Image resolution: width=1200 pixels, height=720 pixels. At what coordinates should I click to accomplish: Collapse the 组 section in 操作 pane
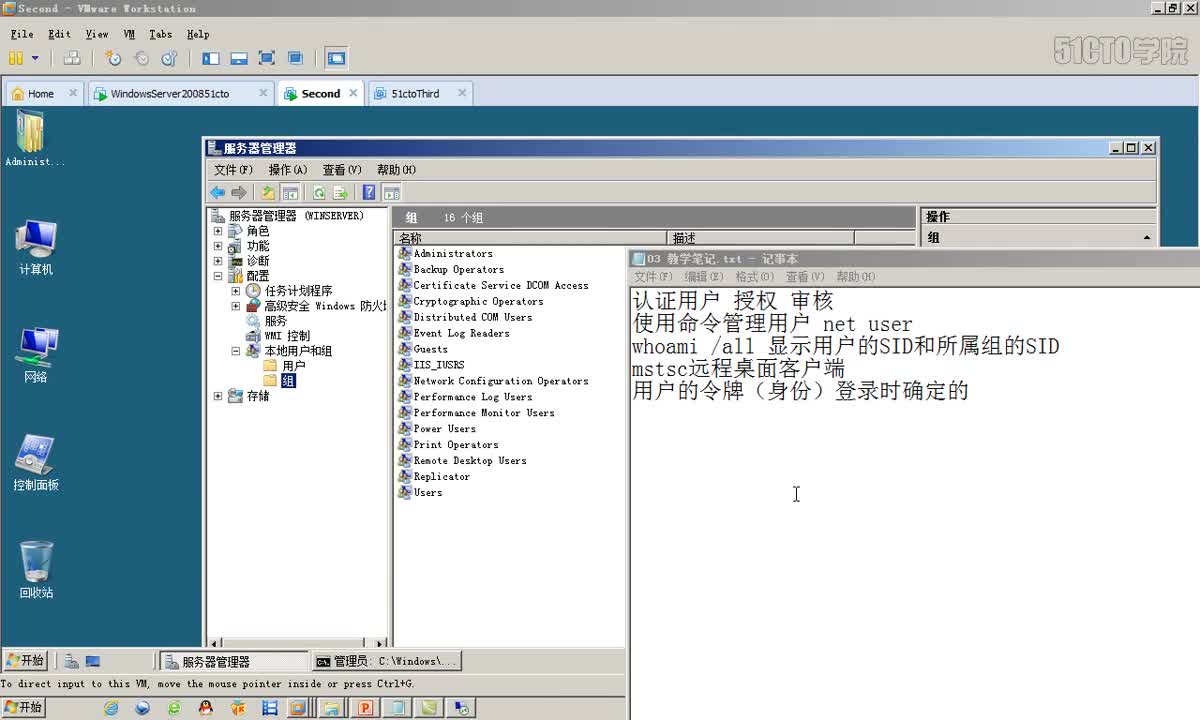(1146, 238)
